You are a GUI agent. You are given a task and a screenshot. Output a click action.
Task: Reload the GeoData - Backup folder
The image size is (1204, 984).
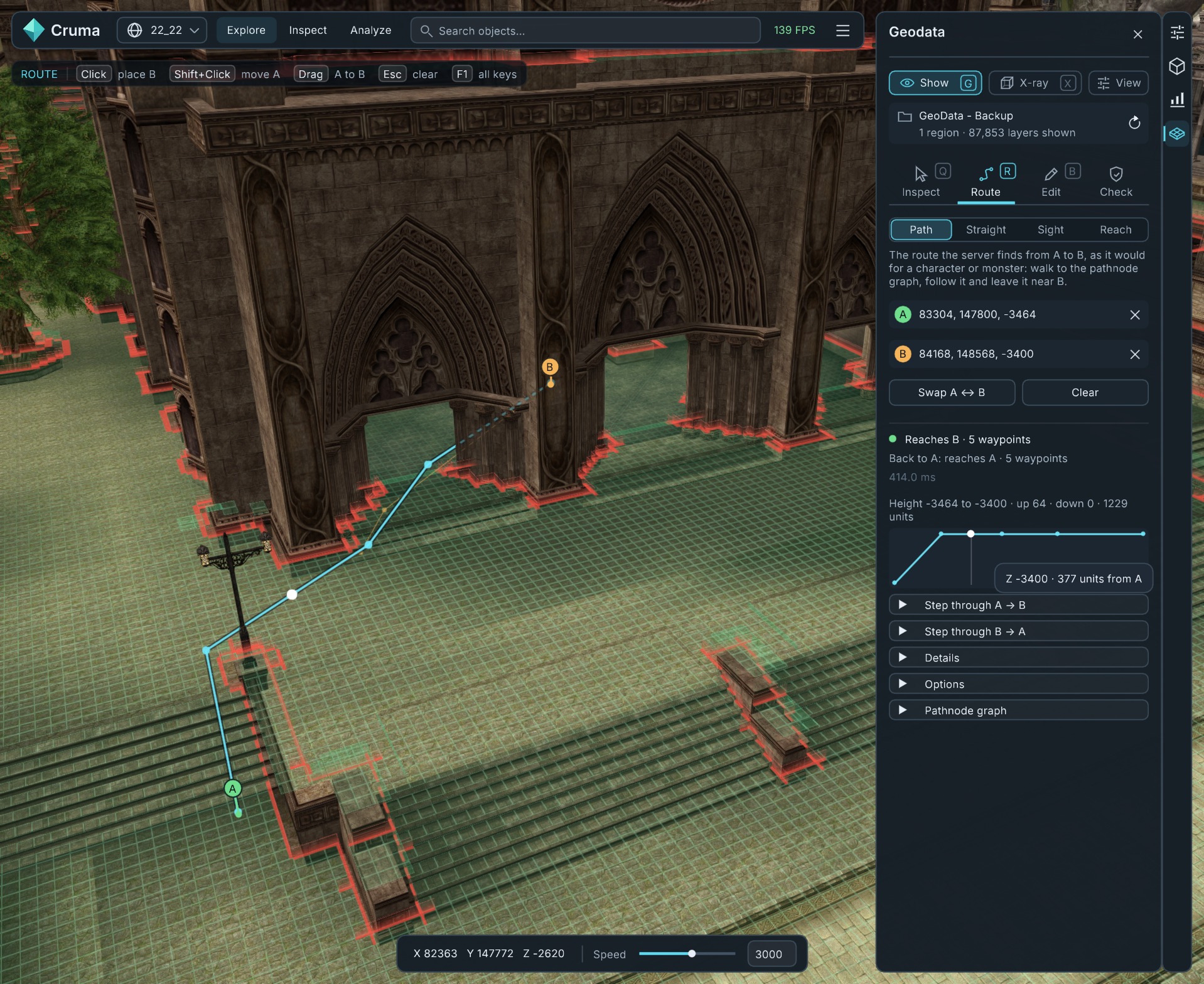coord(1134,123)
